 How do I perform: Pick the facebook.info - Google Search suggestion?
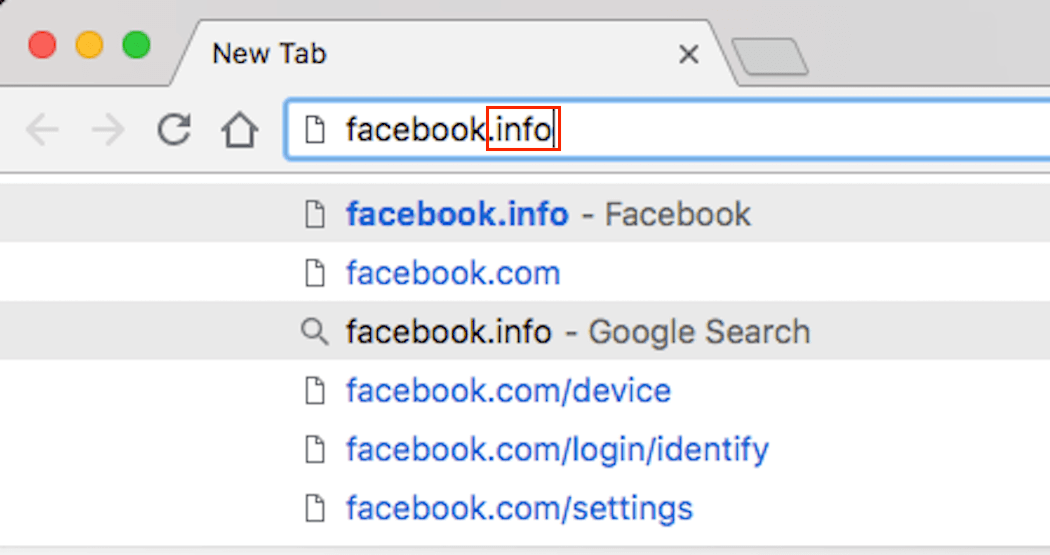pyautogui.click(x=577, y=332)
